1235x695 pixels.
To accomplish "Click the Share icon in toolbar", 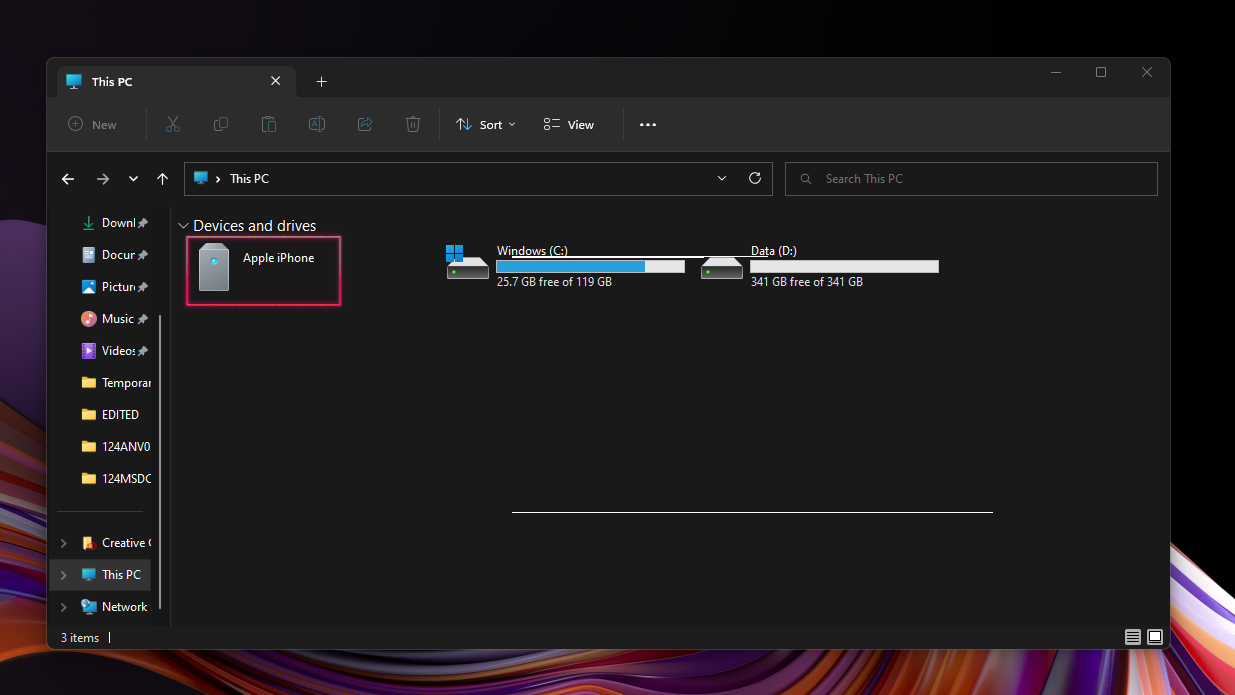I will pyautogui.click(x=365, y=124).
